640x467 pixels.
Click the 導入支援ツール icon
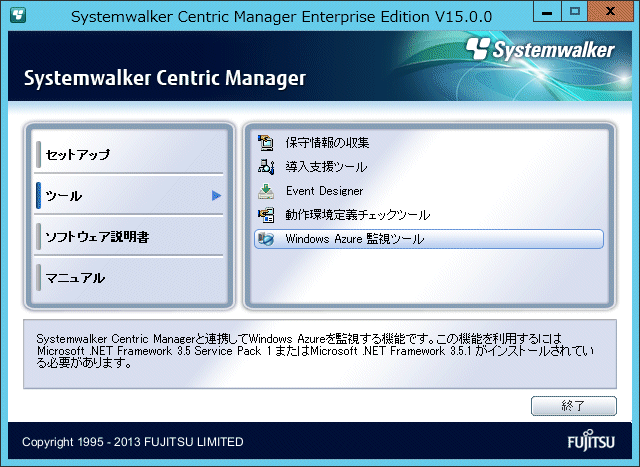266,167
